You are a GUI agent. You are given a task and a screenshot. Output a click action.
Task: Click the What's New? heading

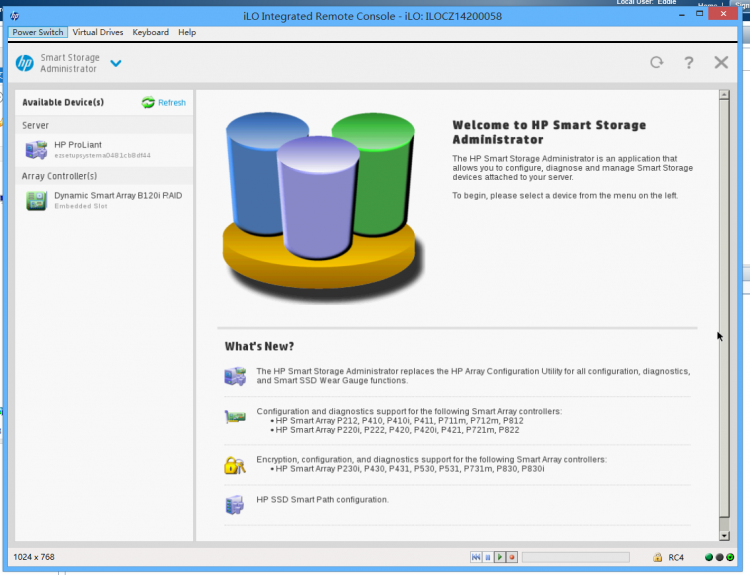pyautogui.click(x=259, y=346)
